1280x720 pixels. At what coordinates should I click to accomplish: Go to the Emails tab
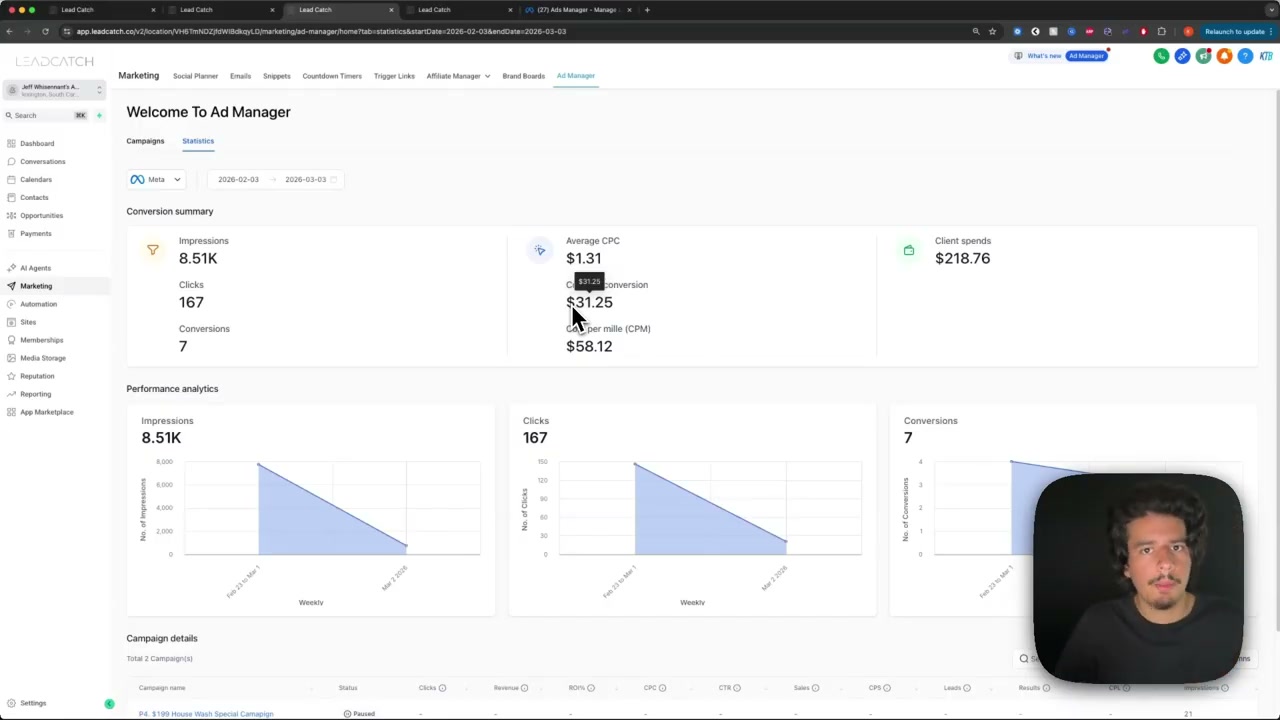point(240,76)
